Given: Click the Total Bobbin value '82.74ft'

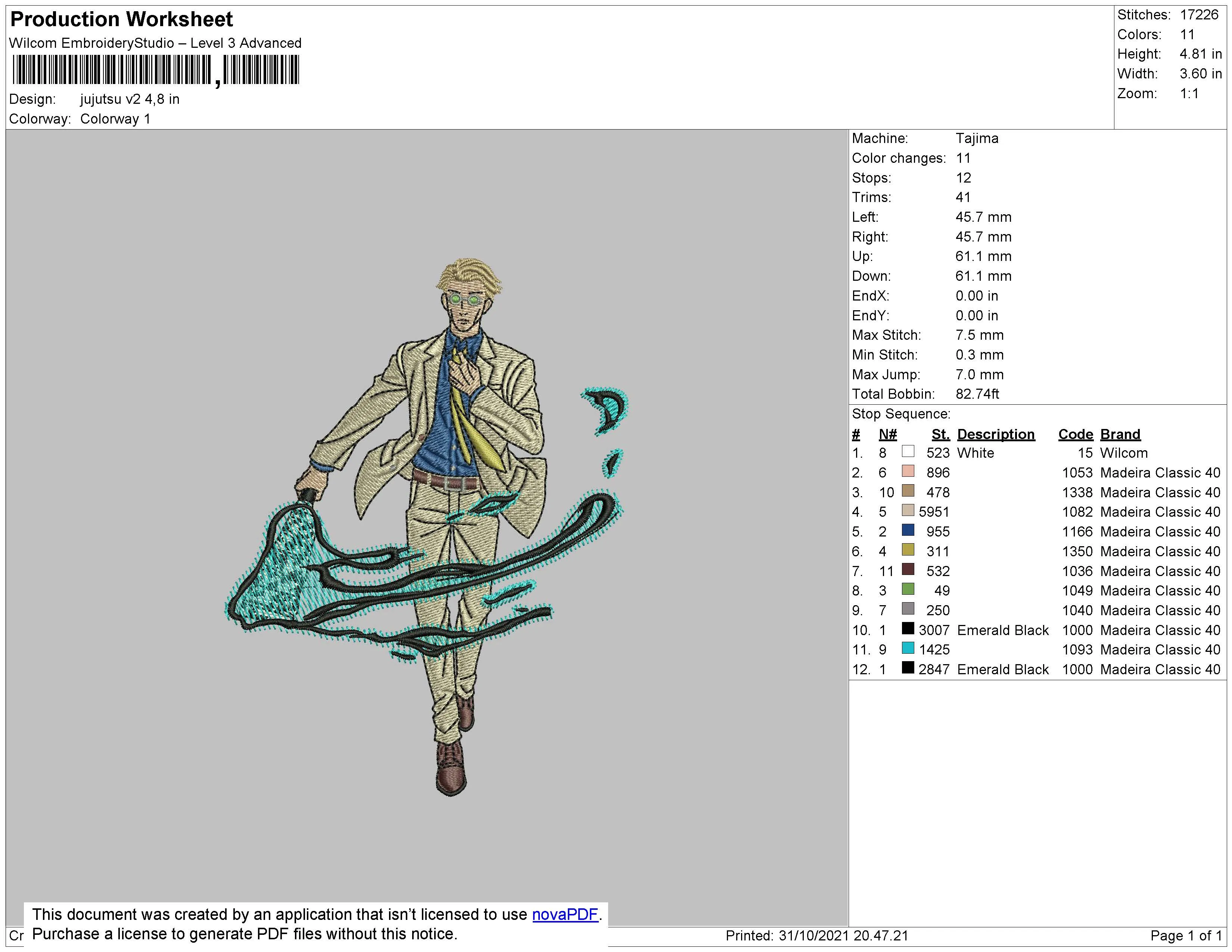Looking at the screenshot, I should tap(977, 393).
